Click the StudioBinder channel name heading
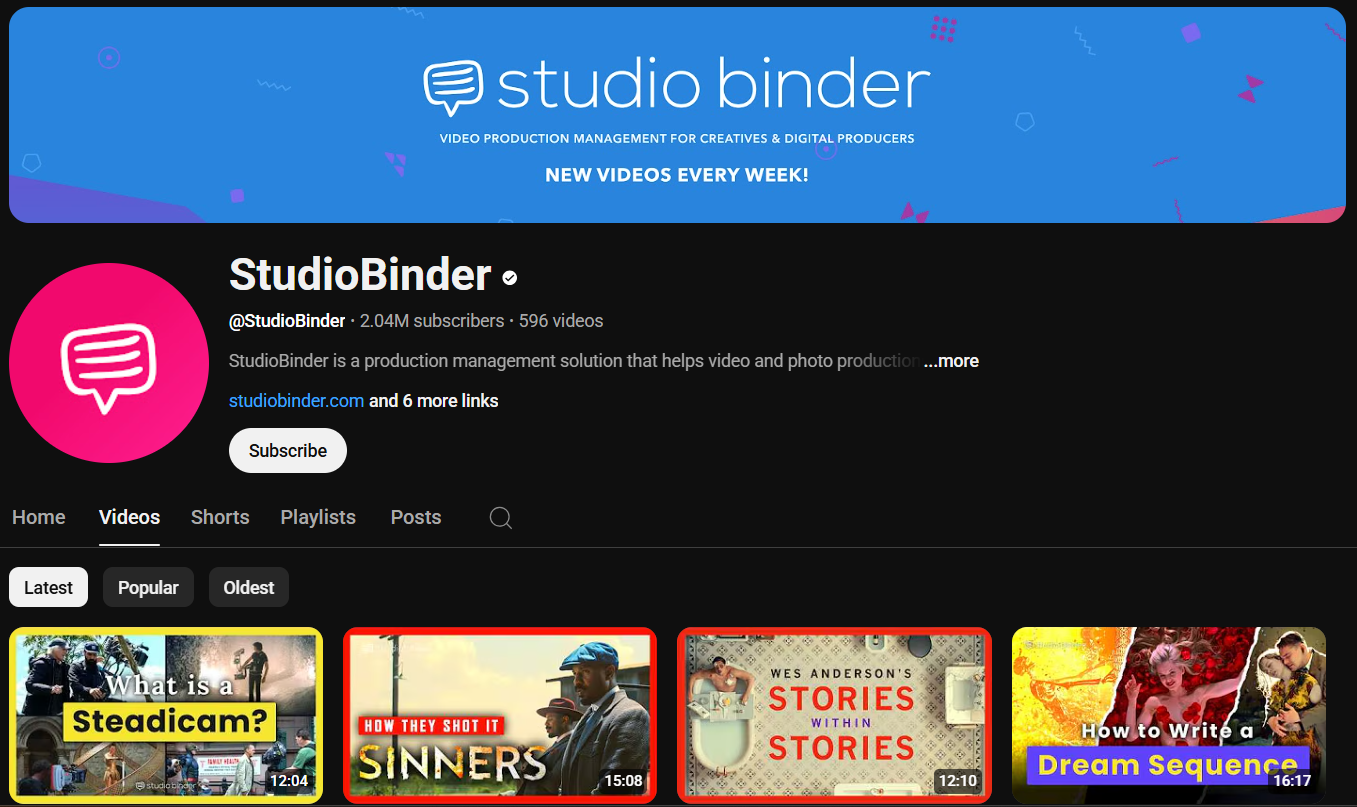Image resolution: width=1357 pixels, height=807 pixels. (x=360, y=275)
